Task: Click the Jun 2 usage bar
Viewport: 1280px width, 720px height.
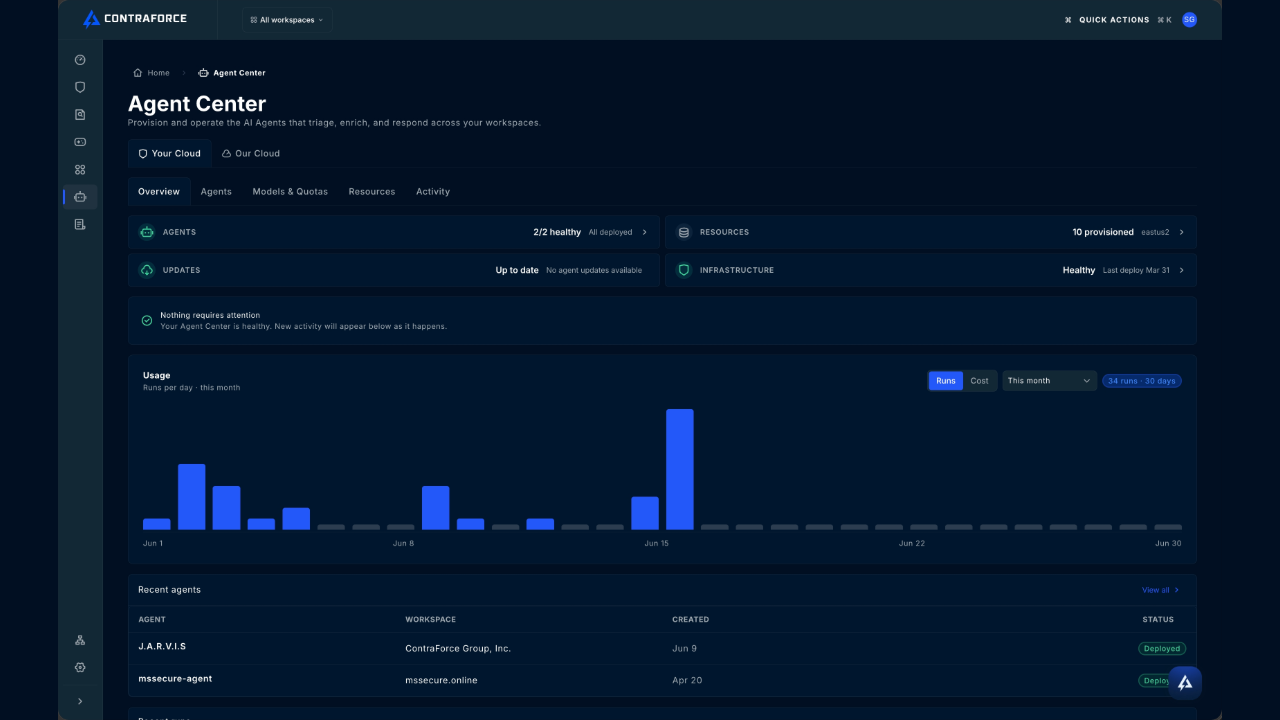Action: click(192, 497)
